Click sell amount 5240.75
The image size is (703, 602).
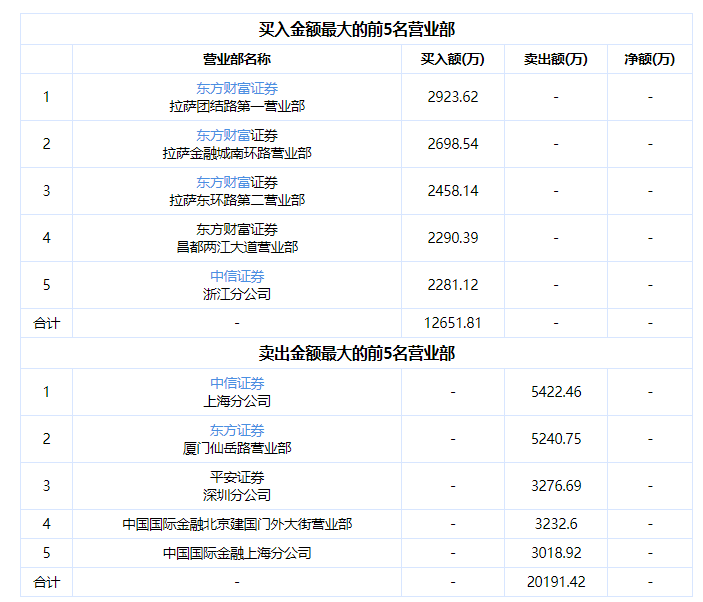(556, 439)
